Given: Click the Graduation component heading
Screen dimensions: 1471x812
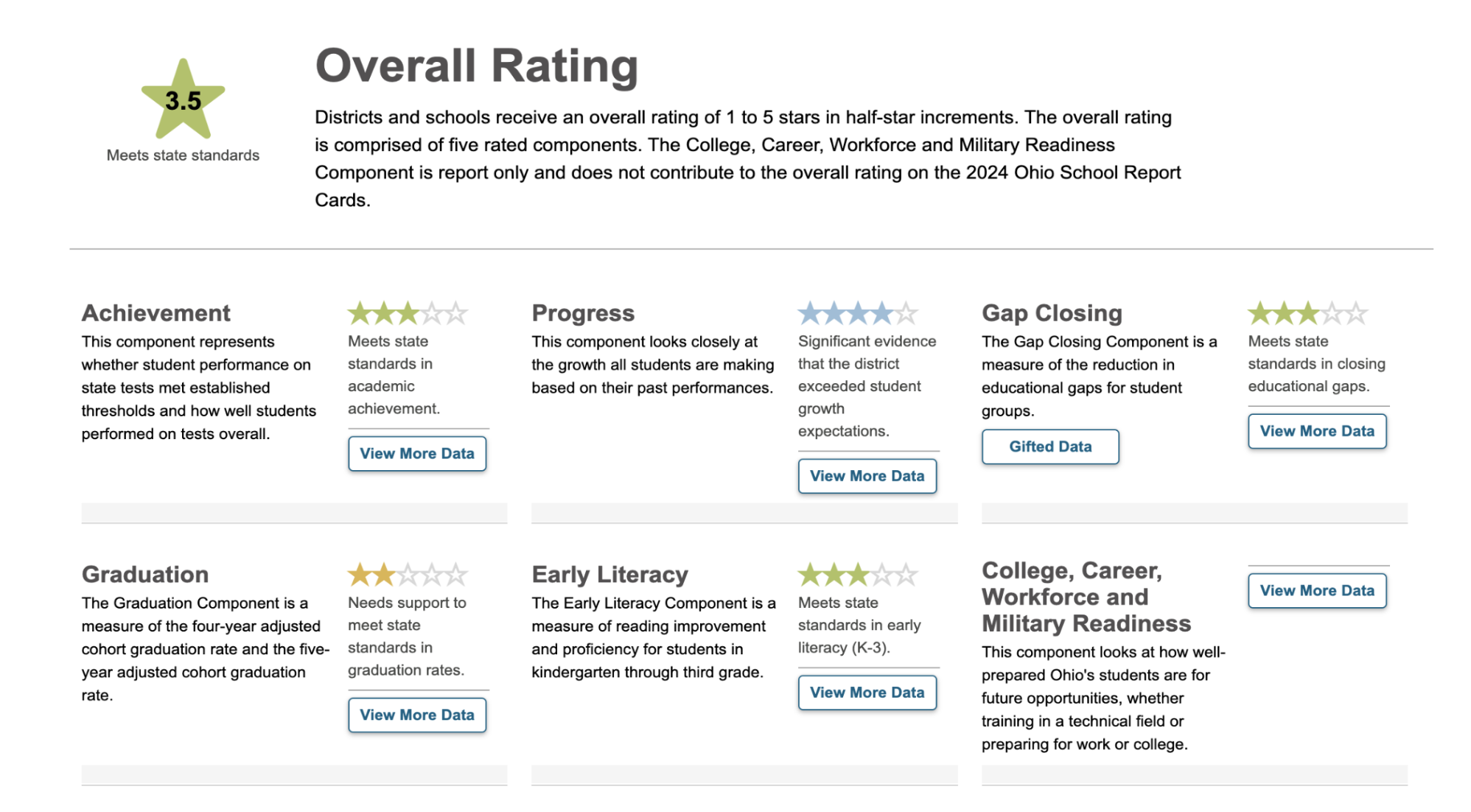Looking at the screenshot, I should pyautogui.click(x=145, y=574).
